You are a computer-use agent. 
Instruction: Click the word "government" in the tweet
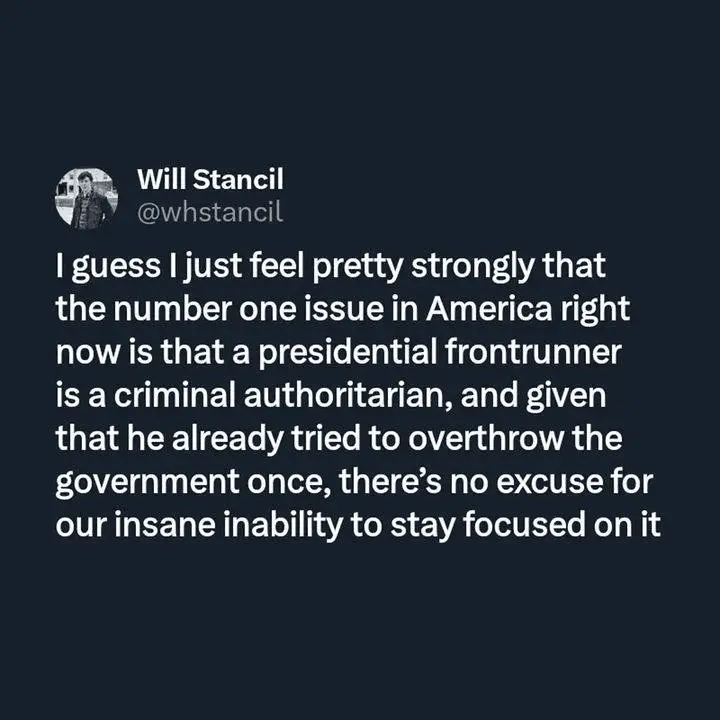coord(131,484)
